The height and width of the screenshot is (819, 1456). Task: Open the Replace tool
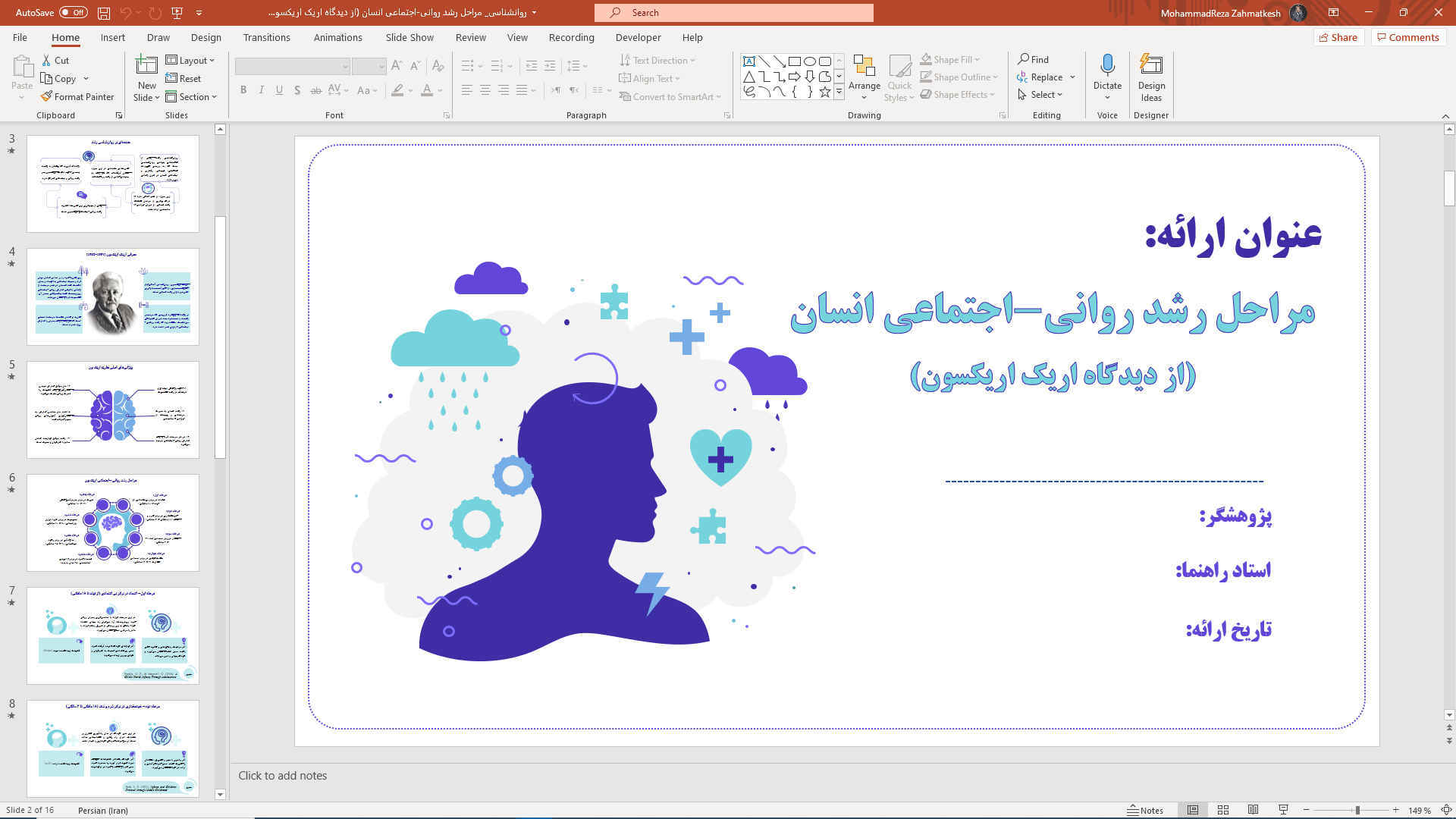click(1045, 77)
